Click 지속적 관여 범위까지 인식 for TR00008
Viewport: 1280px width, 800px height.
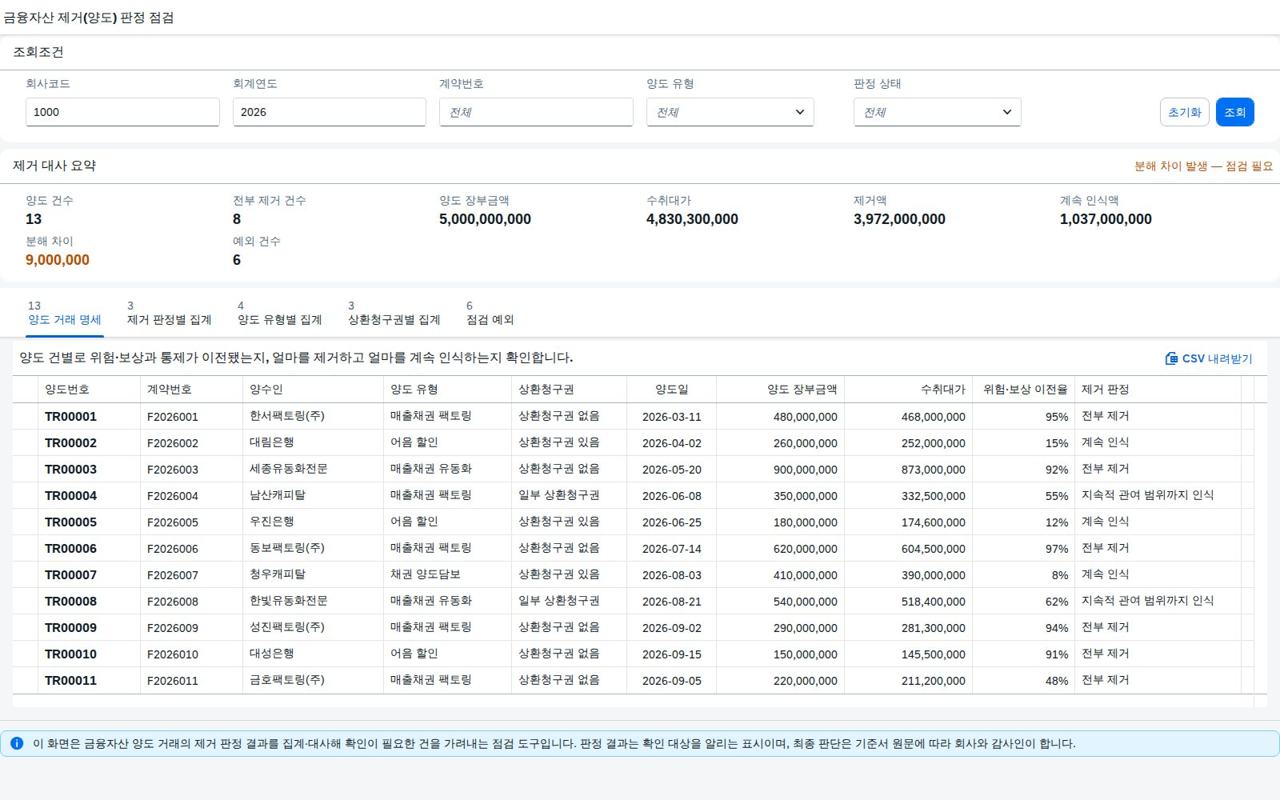coord(1147,601)
